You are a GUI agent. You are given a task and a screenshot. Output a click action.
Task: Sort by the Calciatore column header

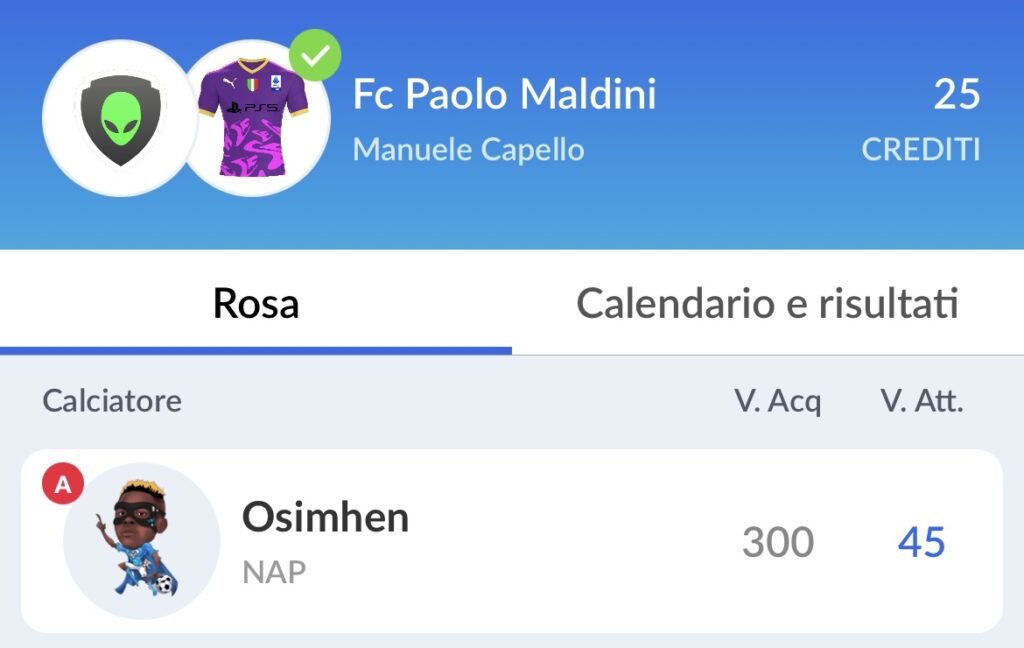coord(112,400)
